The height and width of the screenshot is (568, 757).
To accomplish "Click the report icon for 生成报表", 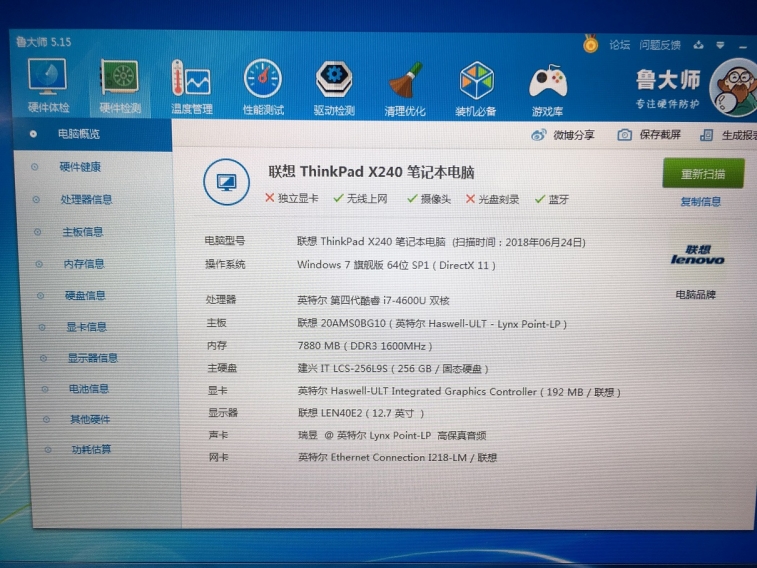I will pyautogui.click(x=706, y=135).
